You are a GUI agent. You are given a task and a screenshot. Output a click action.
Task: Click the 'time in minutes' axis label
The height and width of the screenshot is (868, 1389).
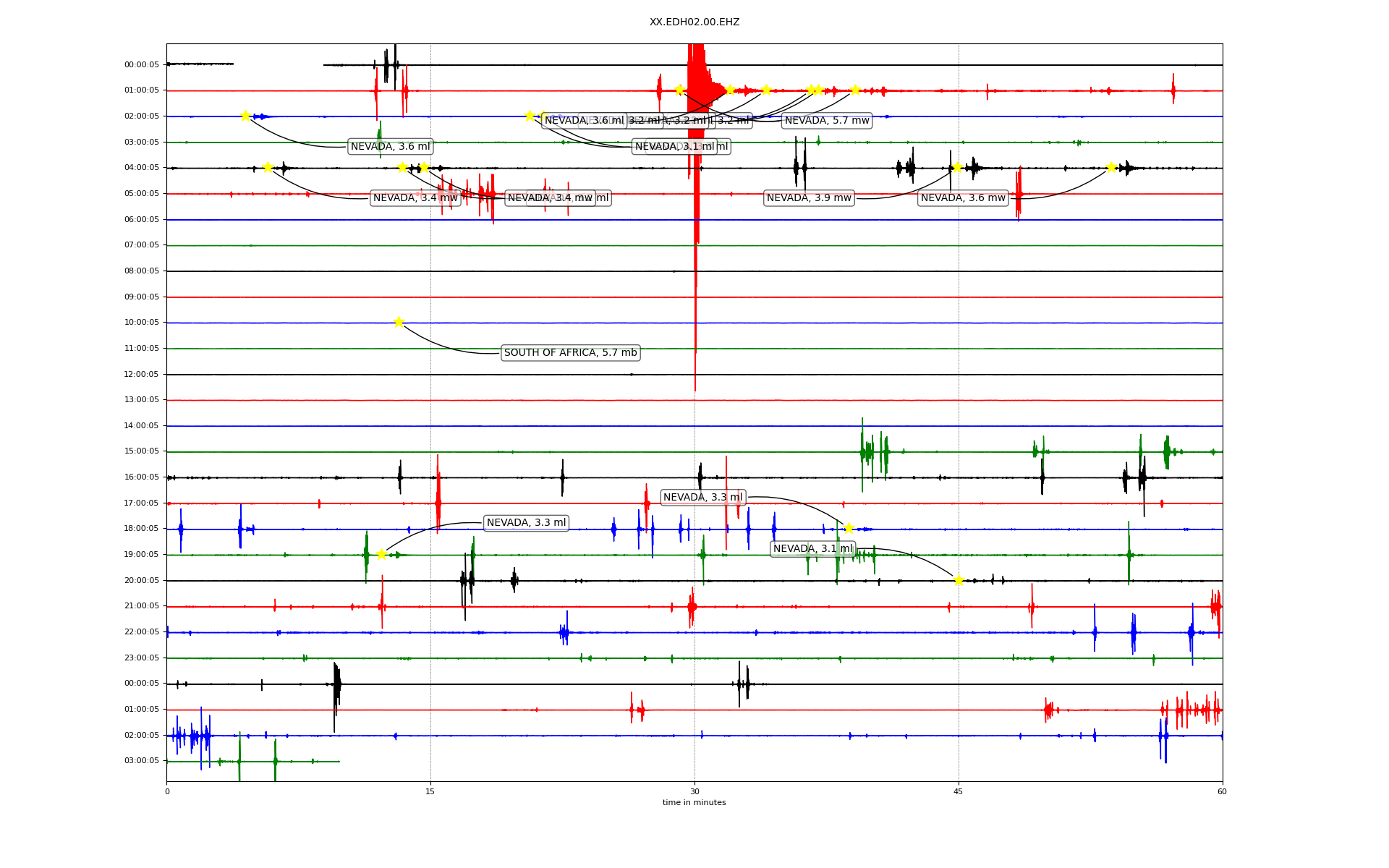pos(694,802)
